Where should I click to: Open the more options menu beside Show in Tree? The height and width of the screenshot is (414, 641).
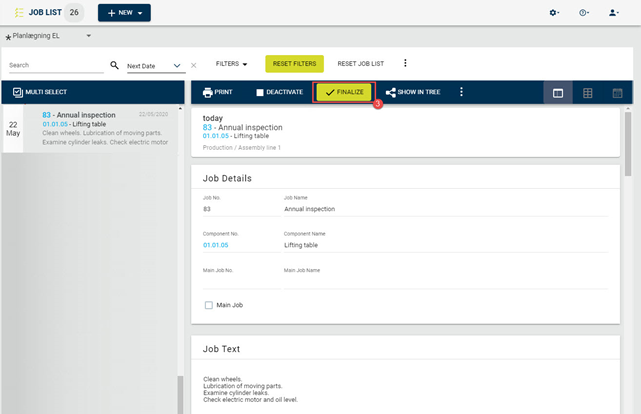(x=461, y=92)
